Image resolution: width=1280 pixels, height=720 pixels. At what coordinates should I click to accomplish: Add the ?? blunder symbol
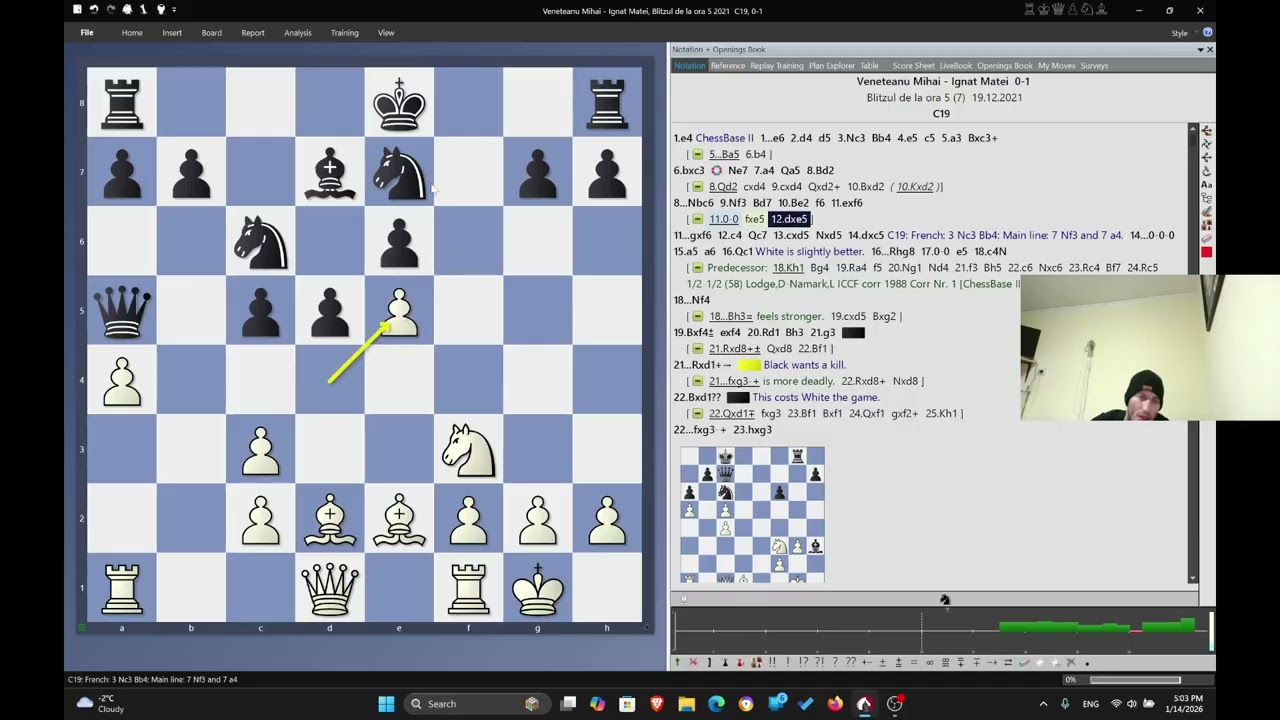pyautogui.click(x=850, y=662)
